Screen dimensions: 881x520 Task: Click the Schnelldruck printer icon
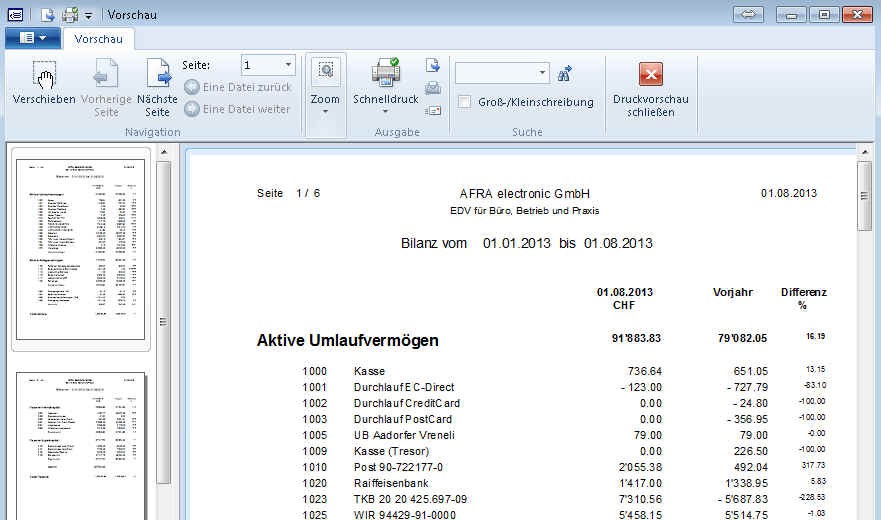coord(385,73)
